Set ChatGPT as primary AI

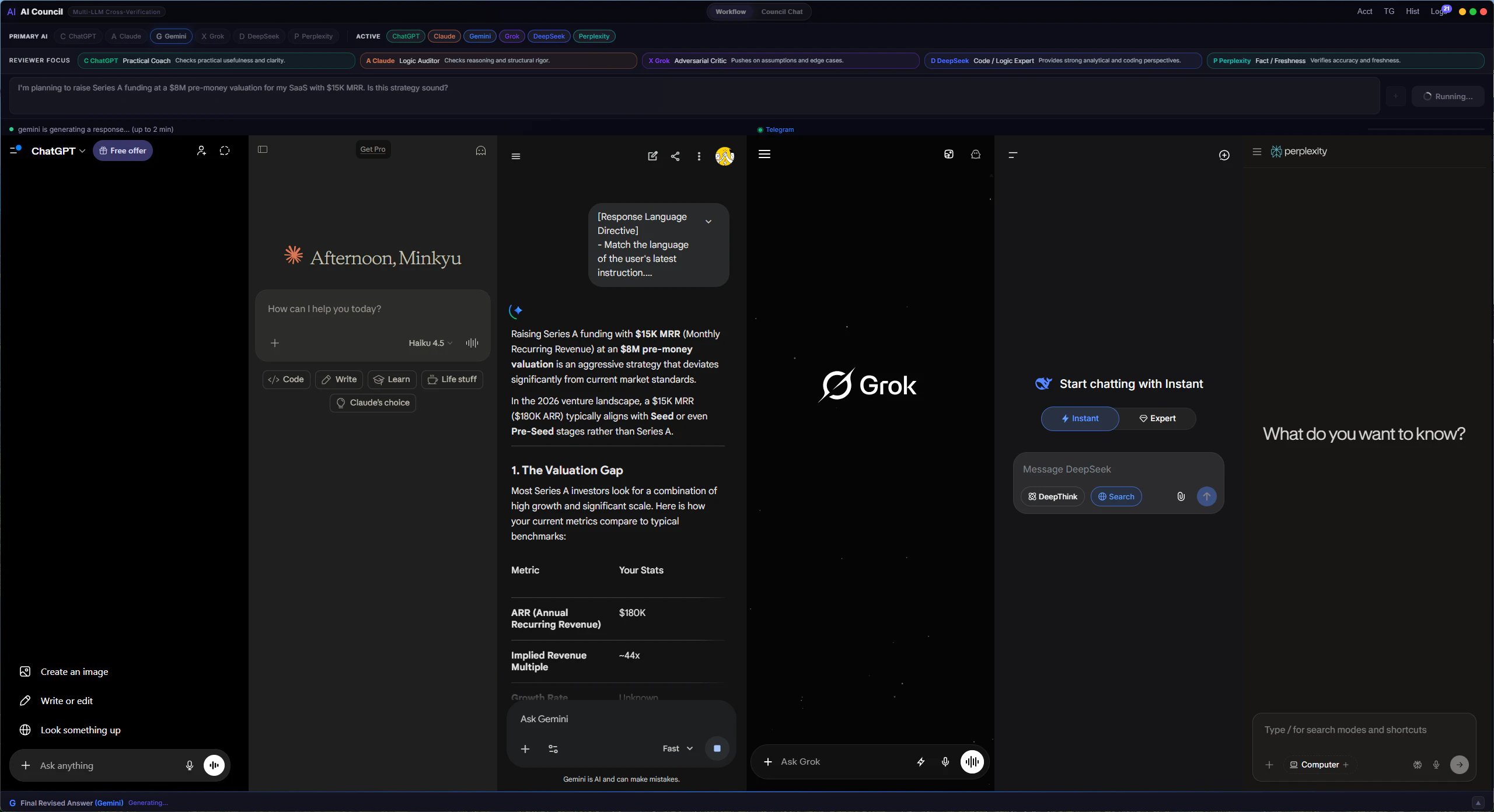[x=78, y=36]
